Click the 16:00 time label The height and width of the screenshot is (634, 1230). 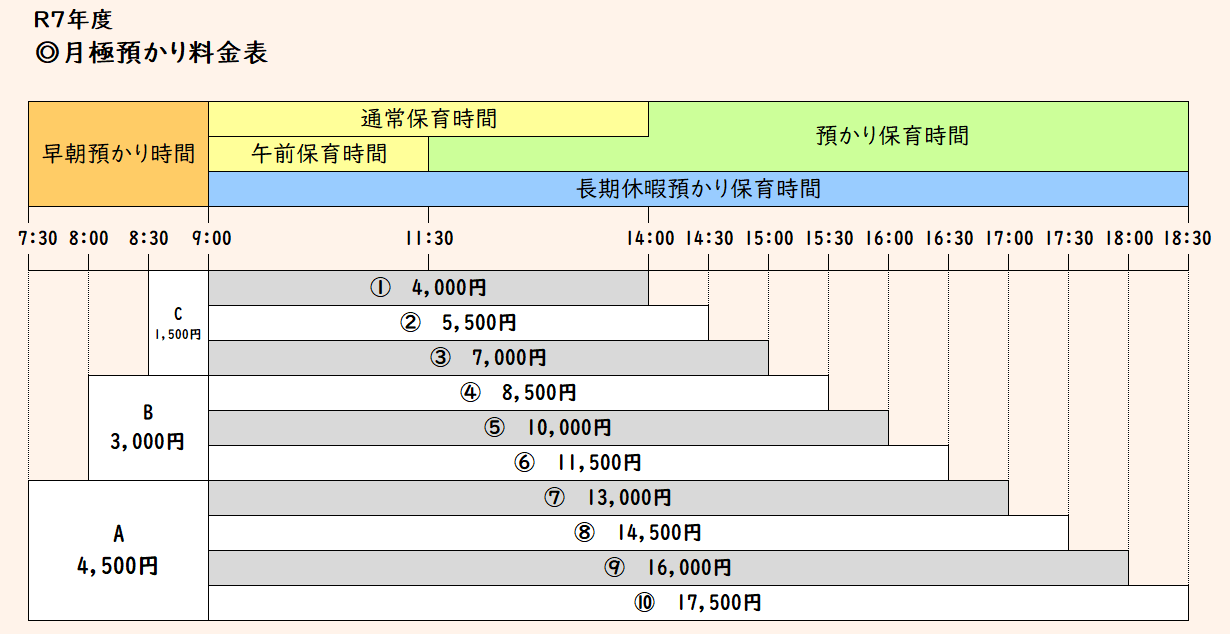[889, 239]
